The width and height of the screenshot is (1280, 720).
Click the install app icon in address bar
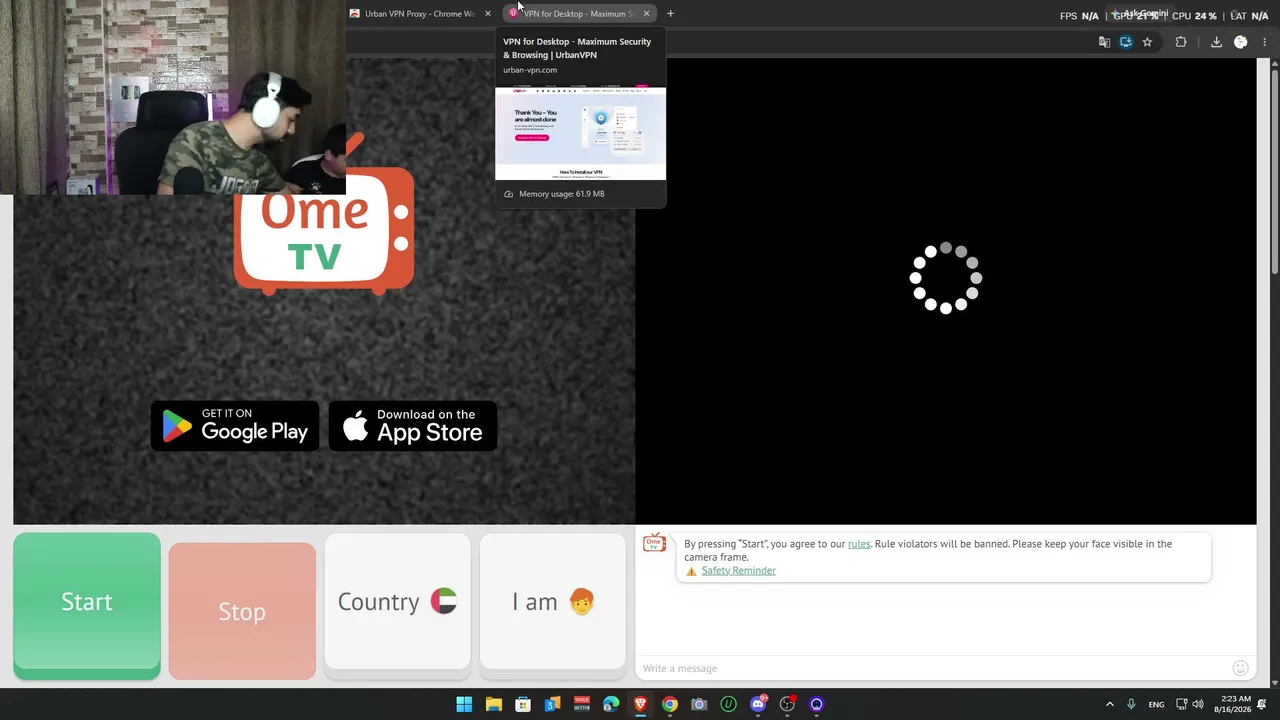pyautogui.click(x=1126, y=42)
